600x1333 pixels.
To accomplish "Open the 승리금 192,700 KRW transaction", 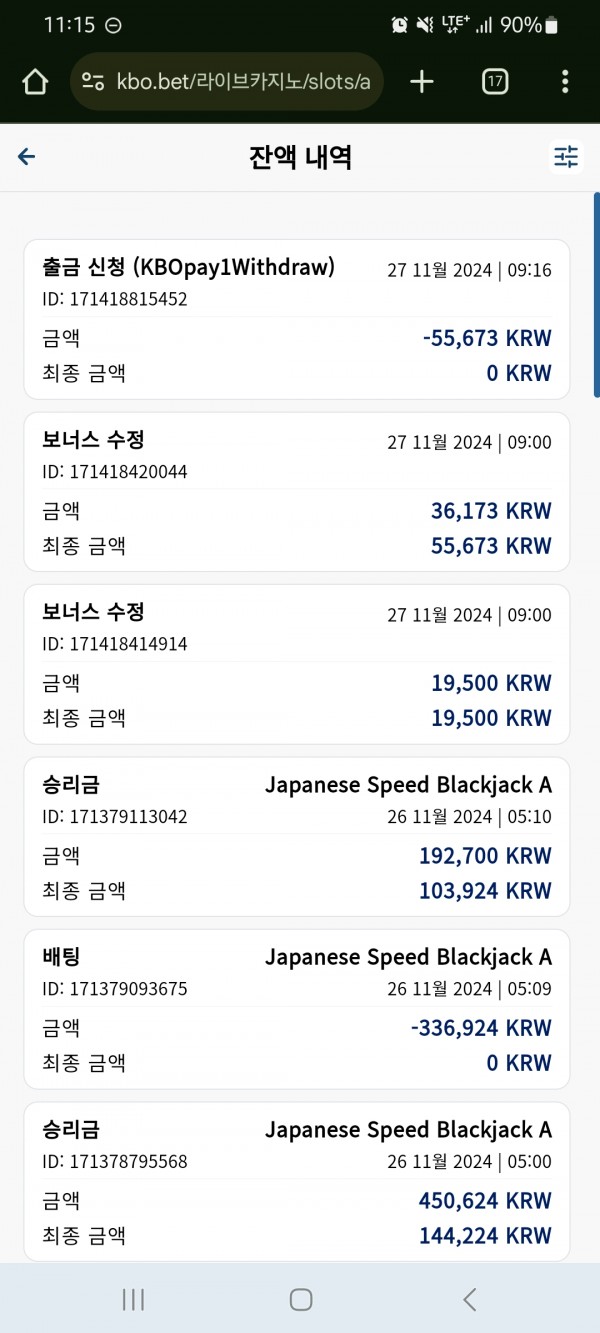I will 297,837.
